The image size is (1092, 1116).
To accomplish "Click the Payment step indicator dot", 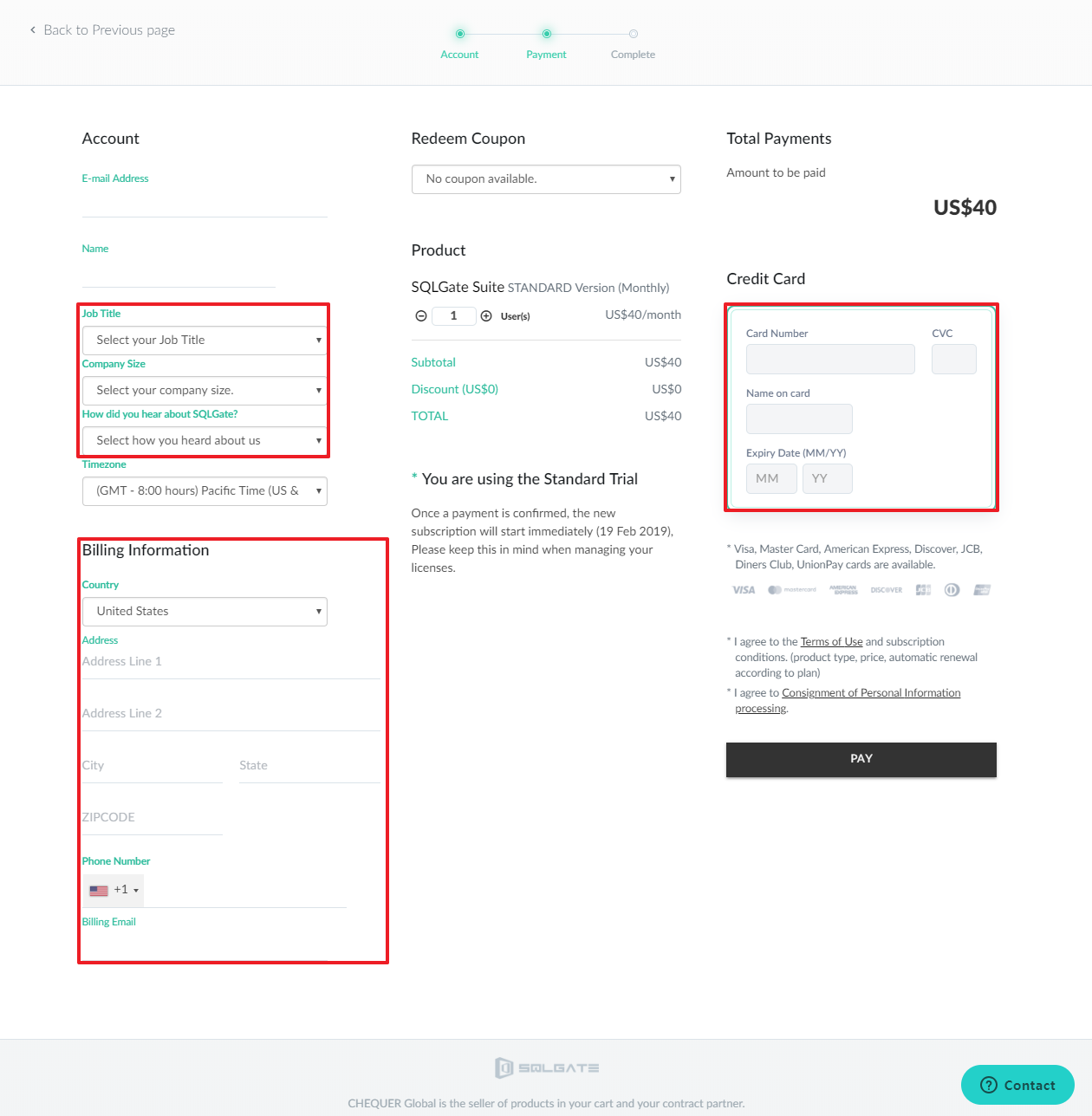I will tap(547, 34).
